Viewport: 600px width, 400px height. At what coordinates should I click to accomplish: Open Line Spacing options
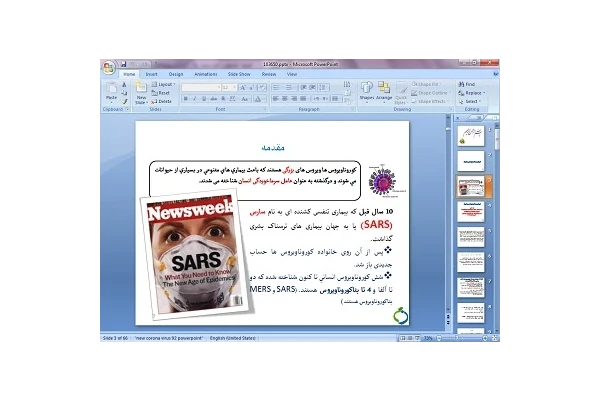[x=323, y=88]
